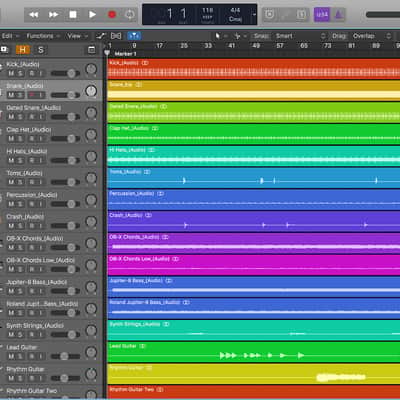Click the tempo value in the LCD
Viewport: 400px width, 400px height.
(207, 10)
